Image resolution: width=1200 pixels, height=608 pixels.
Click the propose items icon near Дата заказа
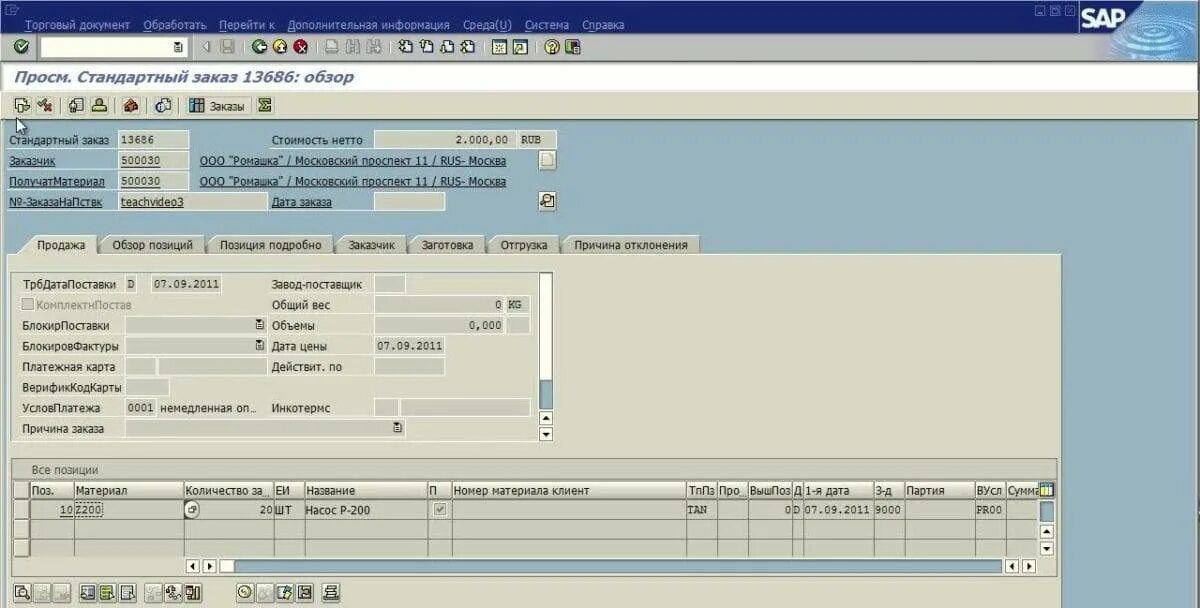point(547,201)
